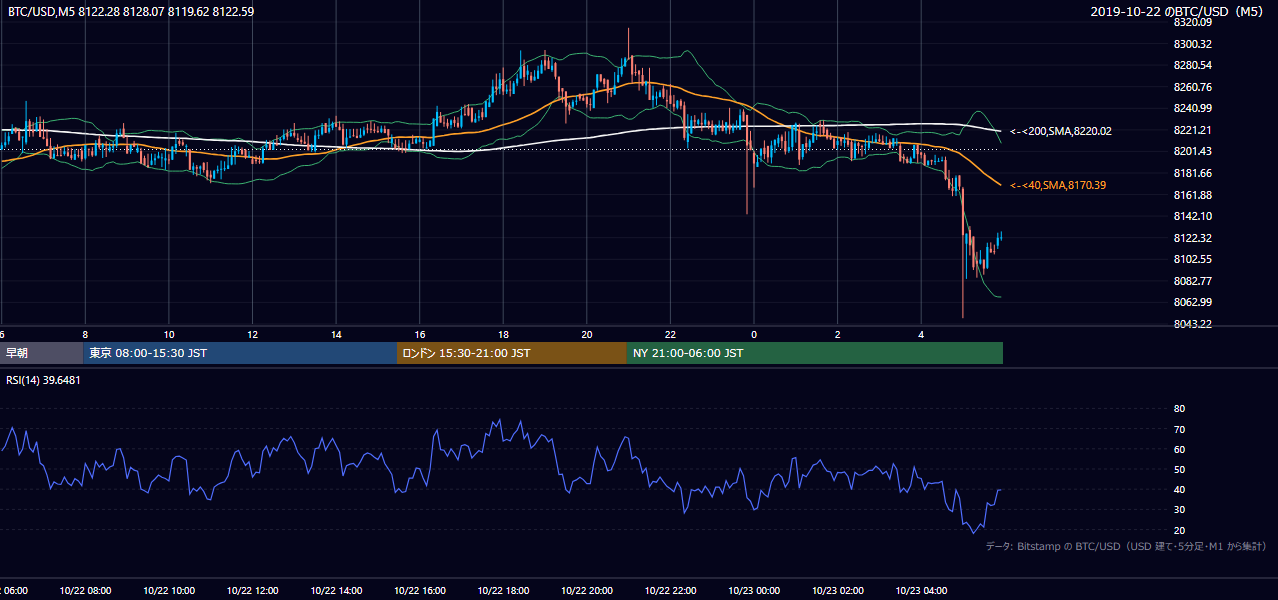Click hour label 12 under the price chart
This screenshot has width=1278, height=600.
coord(252,334)
